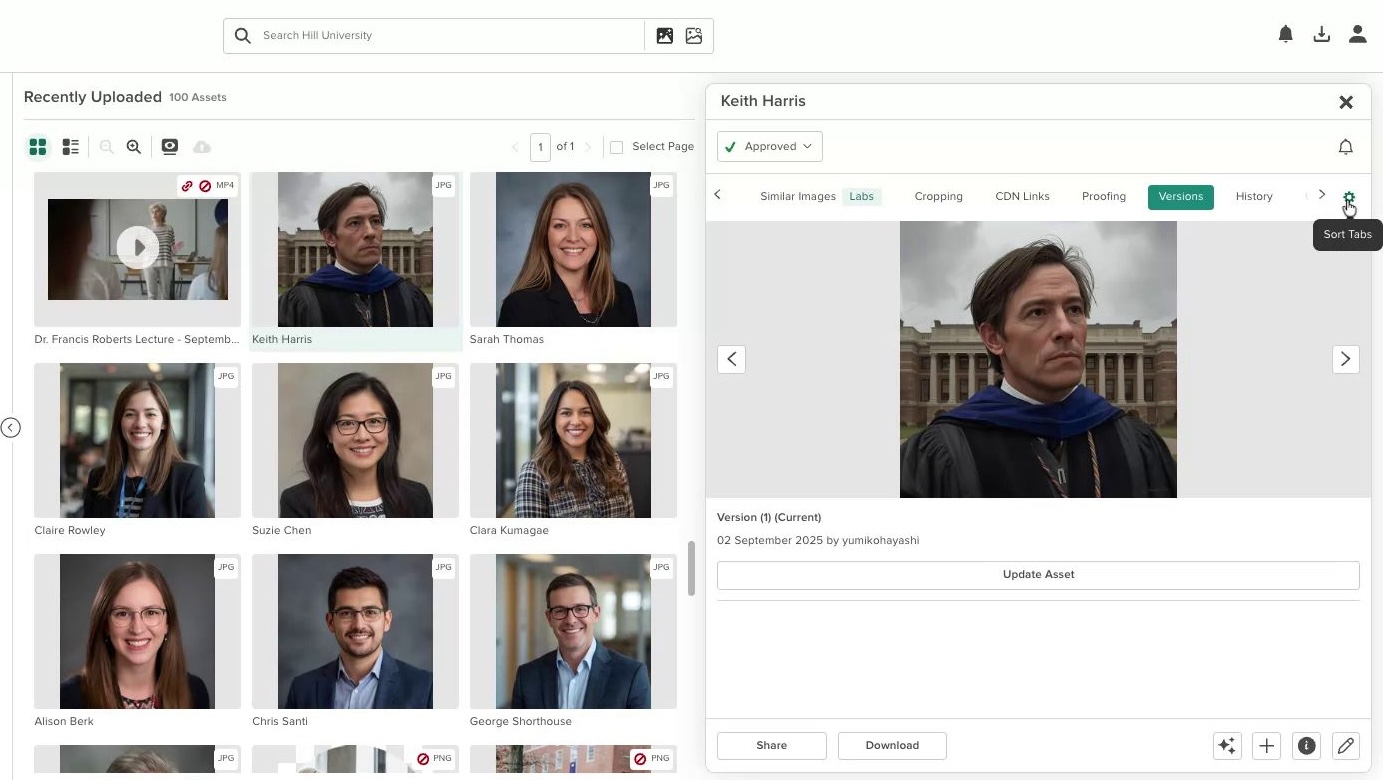Check the Select Page checkbox
The image size is (1383, 780).
tap(617, 147)
